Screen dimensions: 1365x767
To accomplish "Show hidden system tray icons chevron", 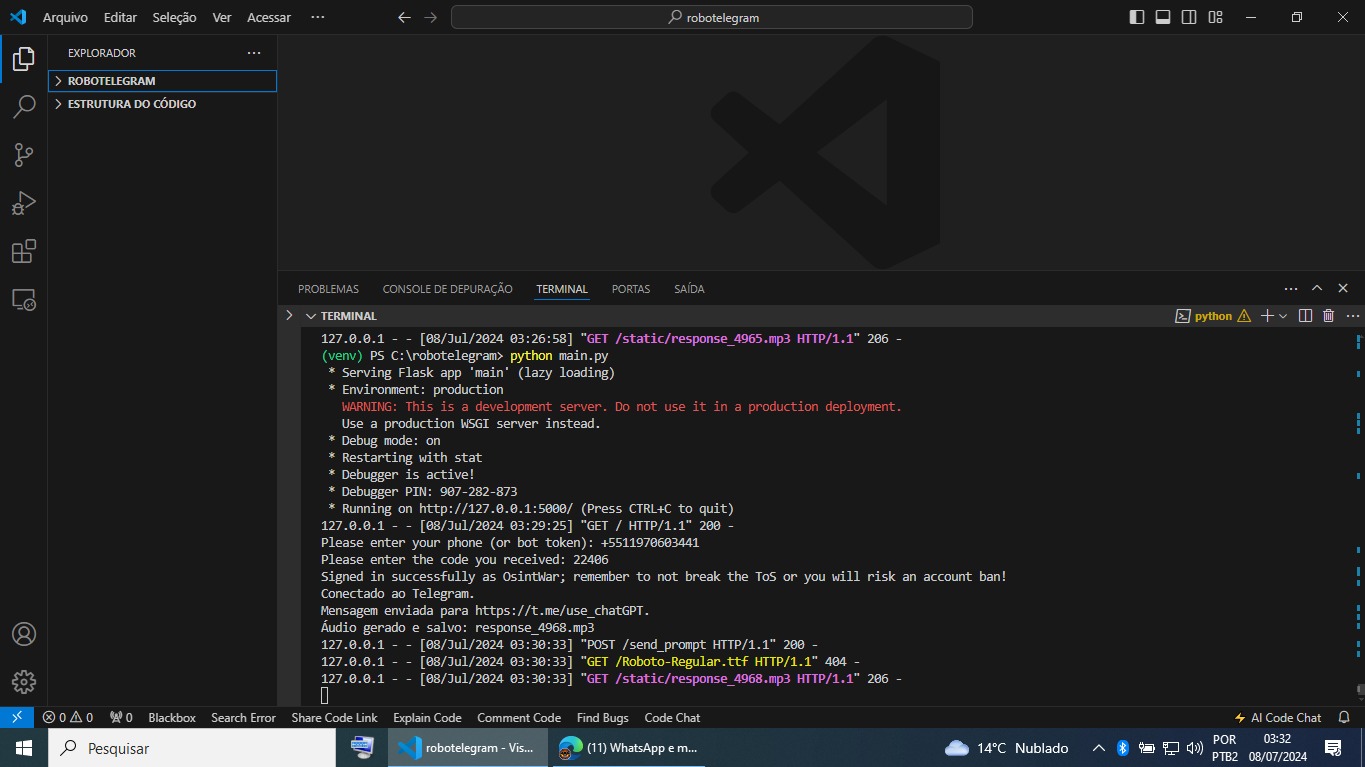I will coord(1098,747).
